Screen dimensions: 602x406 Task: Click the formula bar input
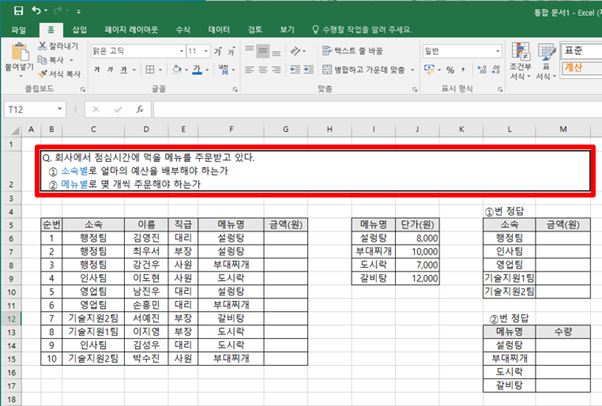click(x=377, y=110)
